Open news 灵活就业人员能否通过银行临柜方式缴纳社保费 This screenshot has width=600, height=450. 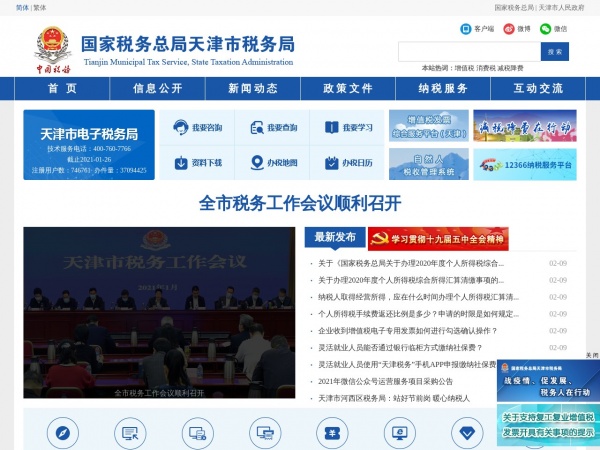point(400,347)
